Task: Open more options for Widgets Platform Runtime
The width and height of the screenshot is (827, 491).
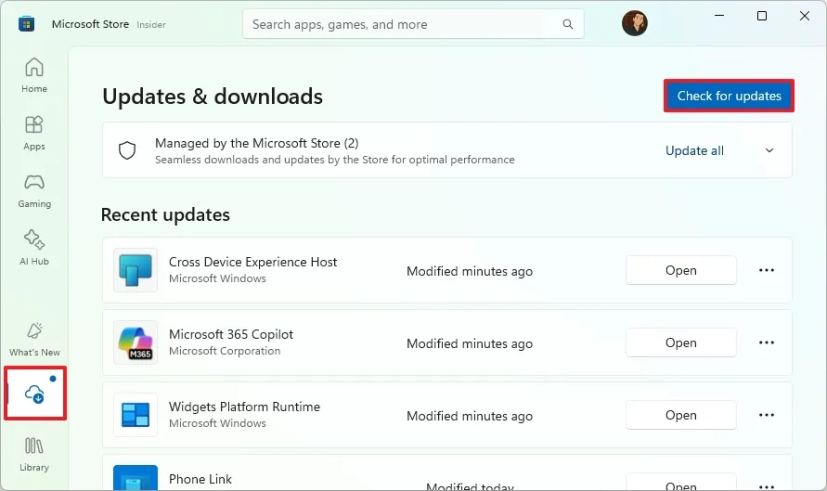Action: [766, 415]
